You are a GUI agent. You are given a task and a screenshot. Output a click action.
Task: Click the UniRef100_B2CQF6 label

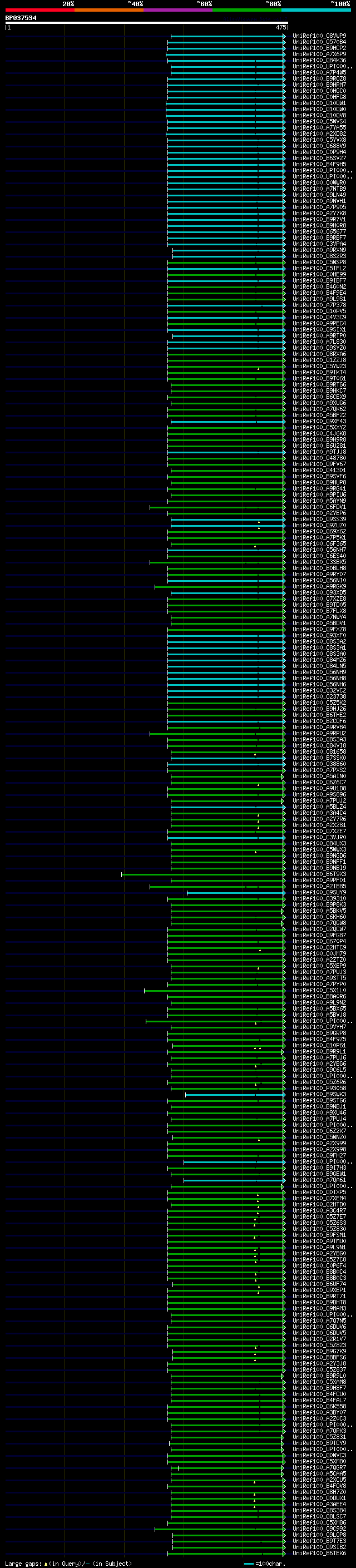[x=319, y=721]
